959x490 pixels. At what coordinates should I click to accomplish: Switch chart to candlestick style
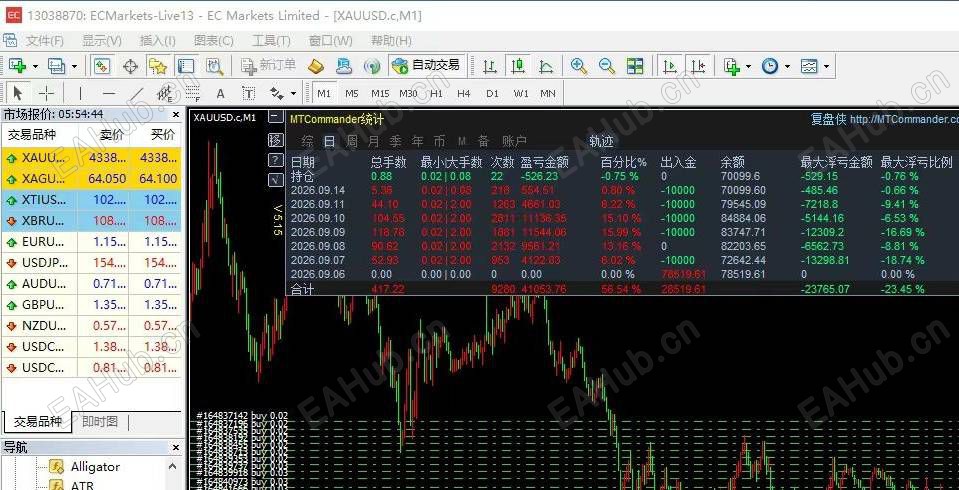click(x=518, y=66)
